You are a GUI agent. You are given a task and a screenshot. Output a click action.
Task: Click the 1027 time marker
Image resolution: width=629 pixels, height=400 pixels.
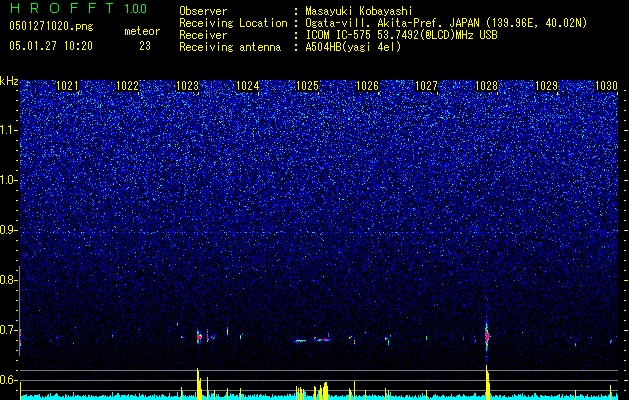point(426,86)
